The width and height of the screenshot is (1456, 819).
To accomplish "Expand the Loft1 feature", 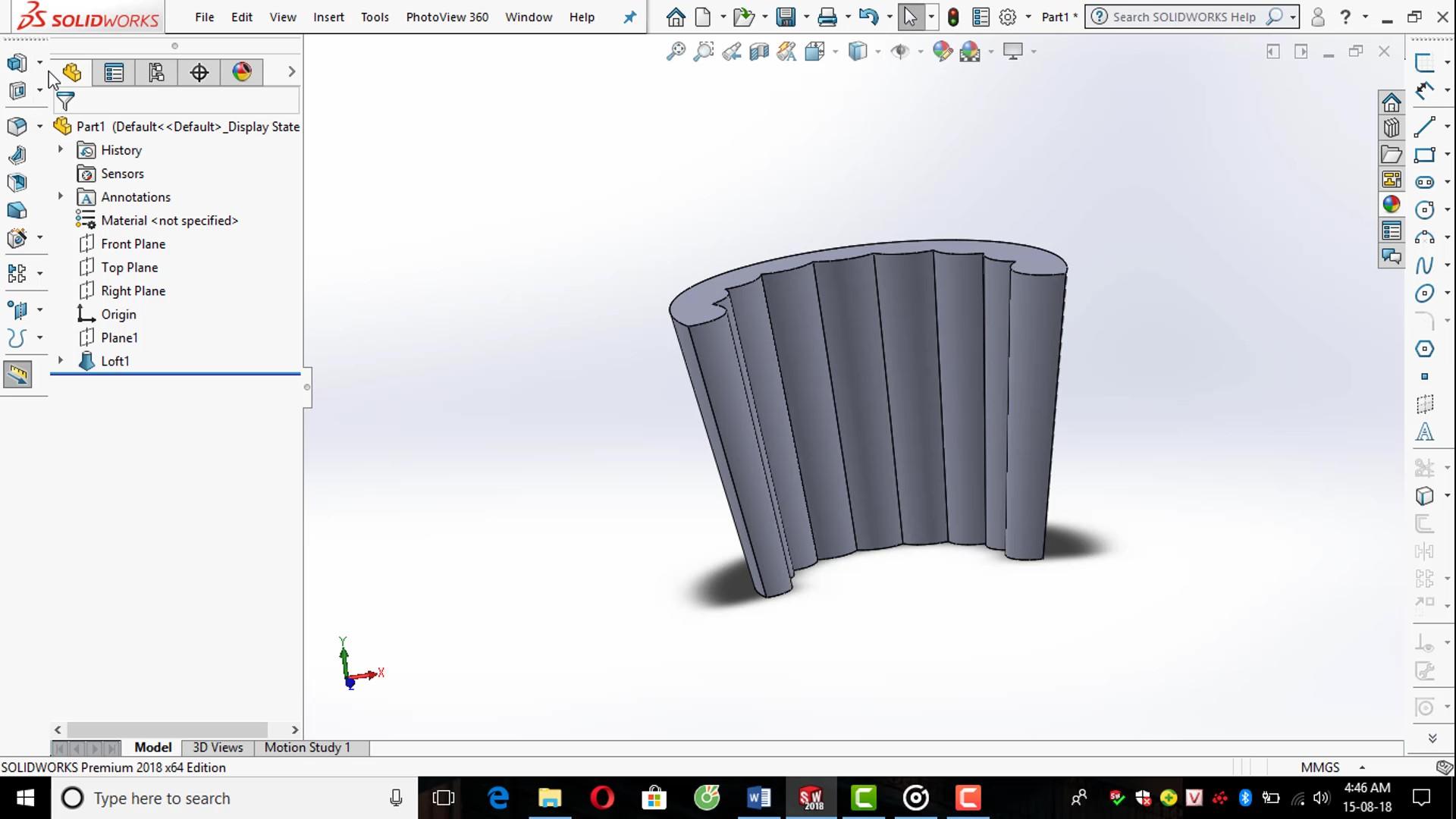I will click(x=61, y=361).
